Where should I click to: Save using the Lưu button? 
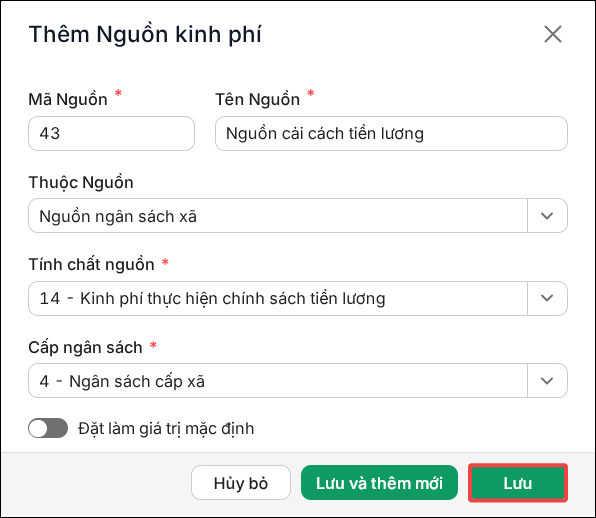pos(518,483)
